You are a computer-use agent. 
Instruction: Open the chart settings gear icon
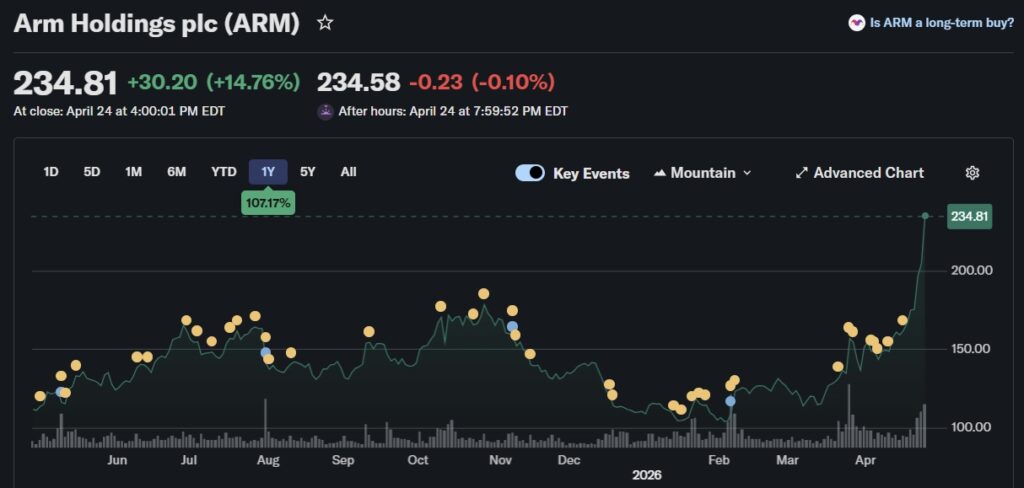(972, 173)
